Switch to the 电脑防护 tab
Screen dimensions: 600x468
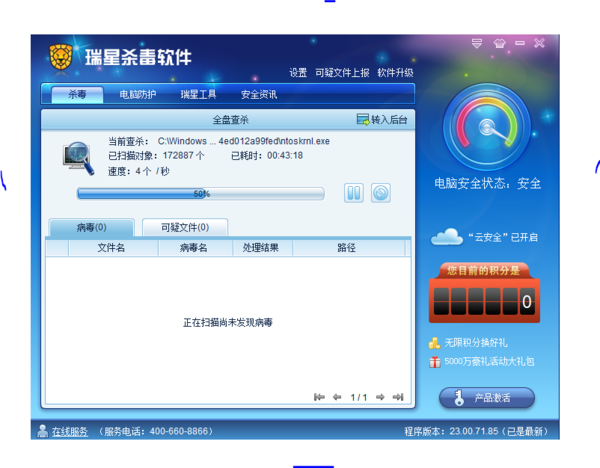[138, 94]
